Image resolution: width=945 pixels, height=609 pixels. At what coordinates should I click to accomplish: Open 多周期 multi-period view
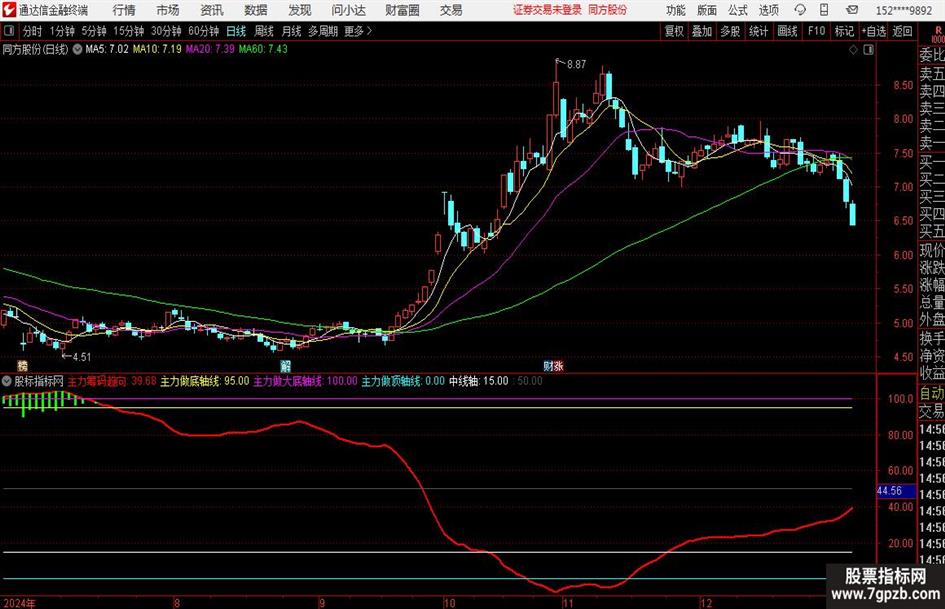tap(323, 31)
